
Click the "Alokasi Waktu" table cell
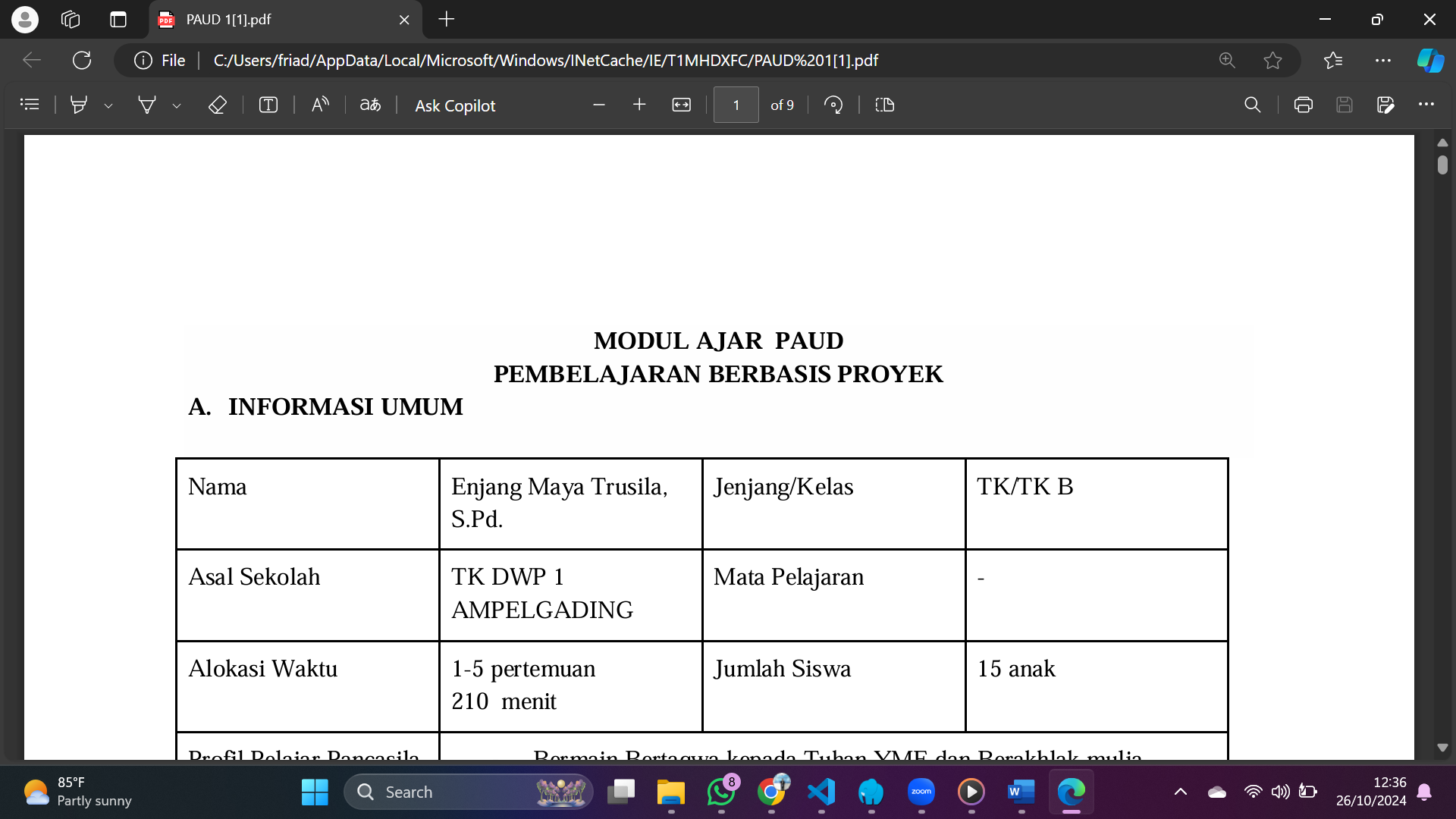[x=308, y=686]
